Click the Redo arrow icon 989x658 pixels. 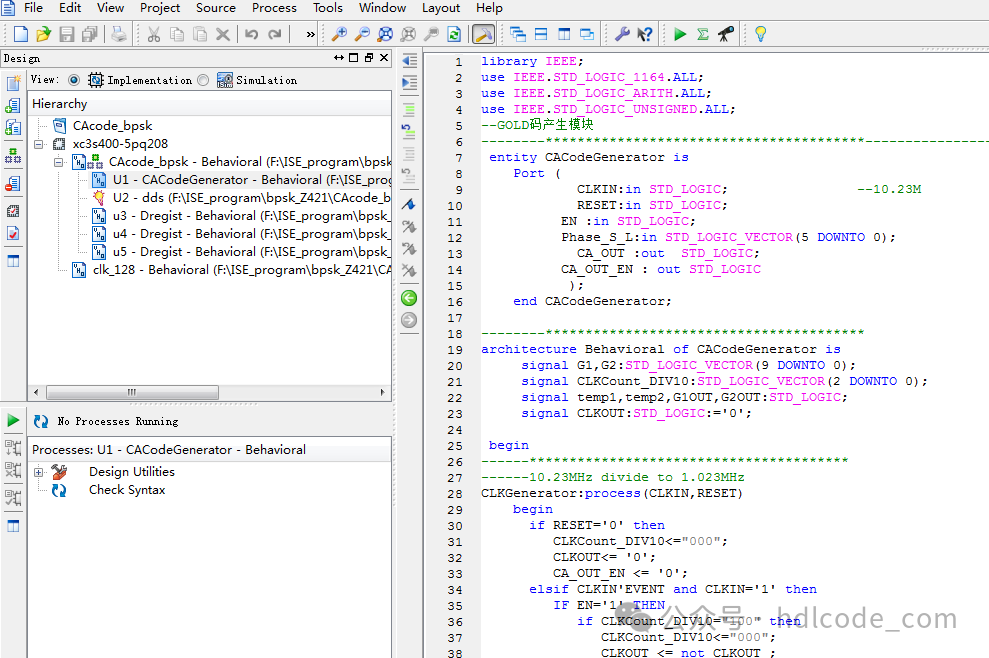tap(274, 34)
